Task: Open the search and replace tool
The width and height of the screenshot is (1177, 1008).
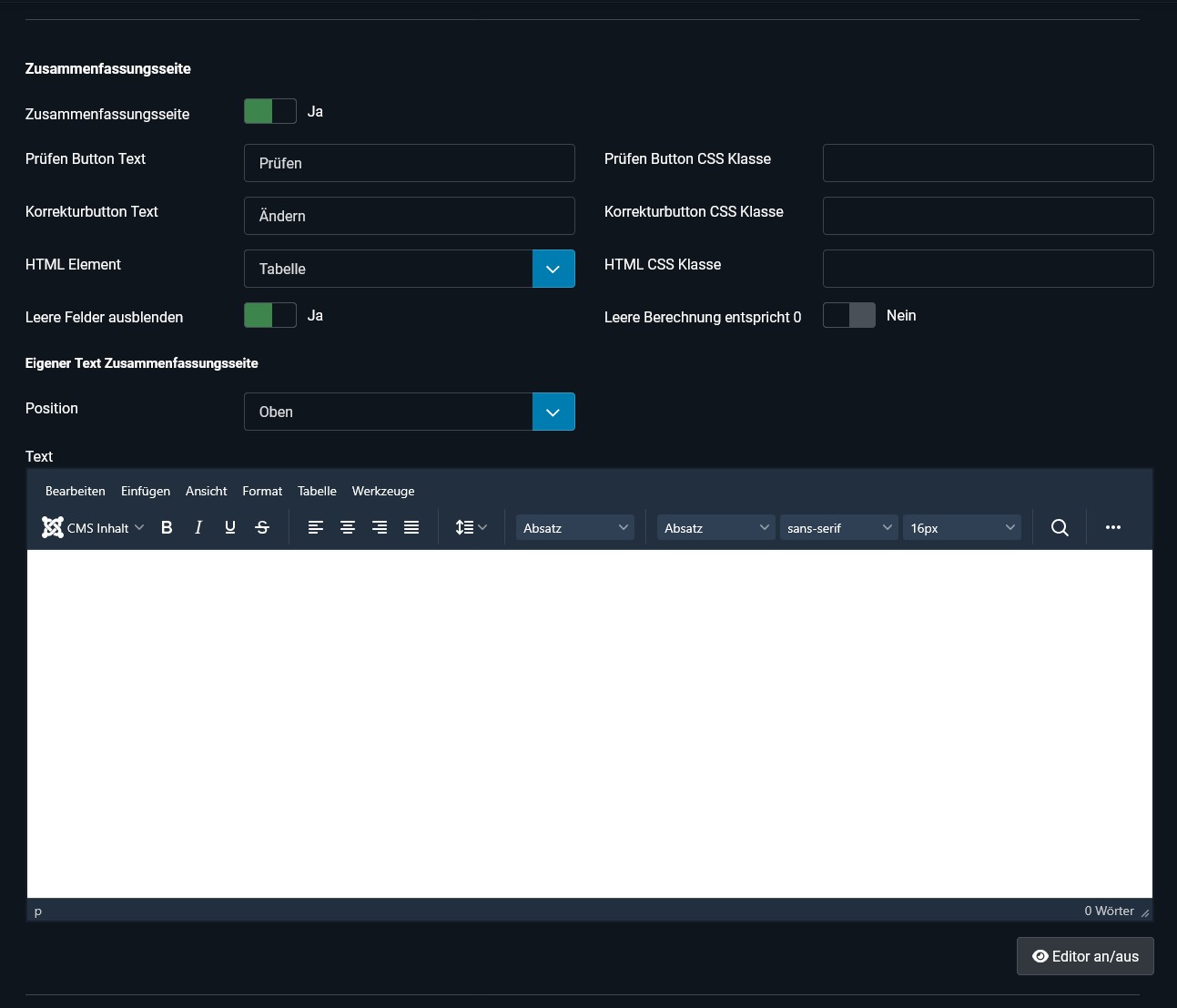Action: [x=1060, y=527]
